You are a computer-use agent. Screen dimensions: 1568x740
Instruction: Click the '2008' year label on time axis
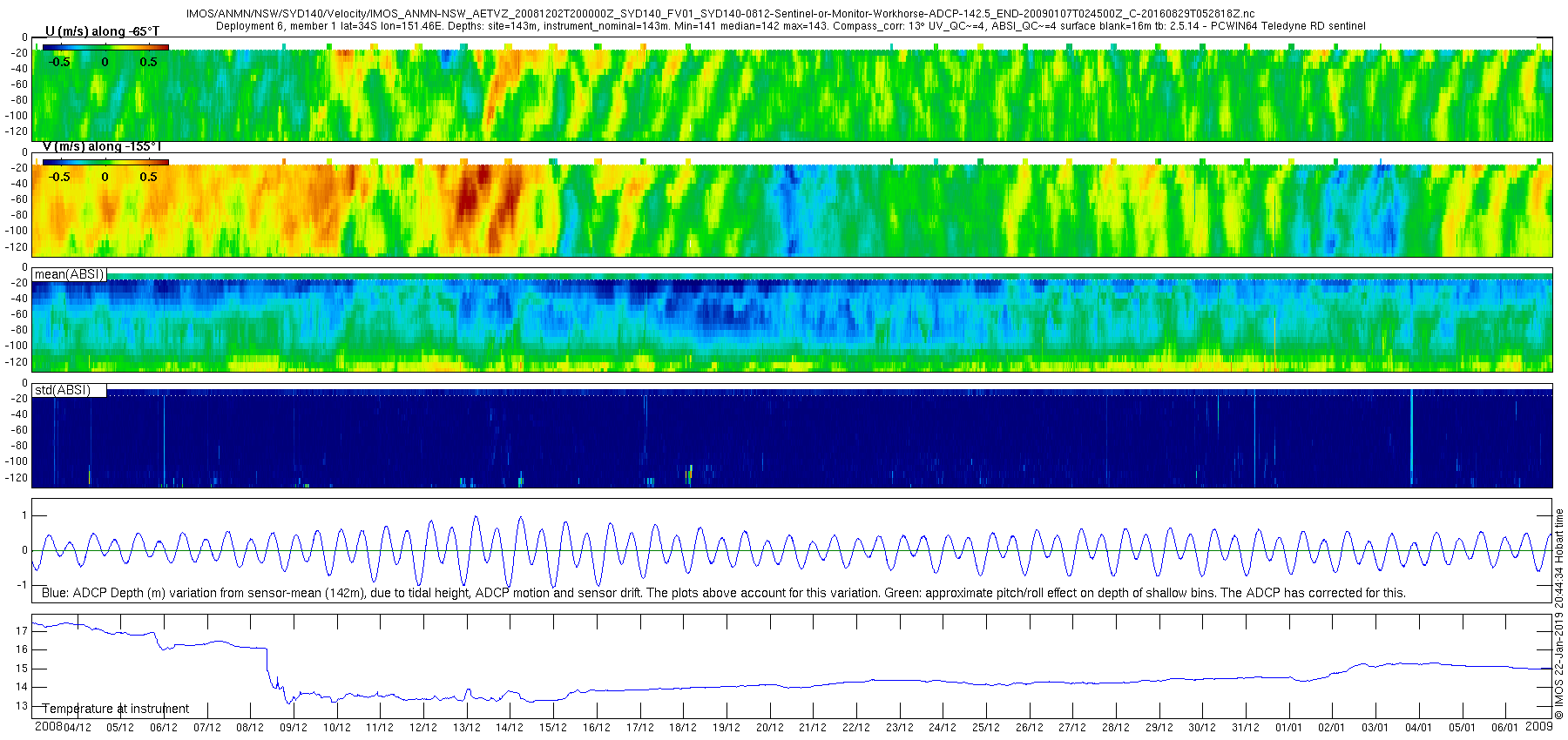click(x=48, y=726)
